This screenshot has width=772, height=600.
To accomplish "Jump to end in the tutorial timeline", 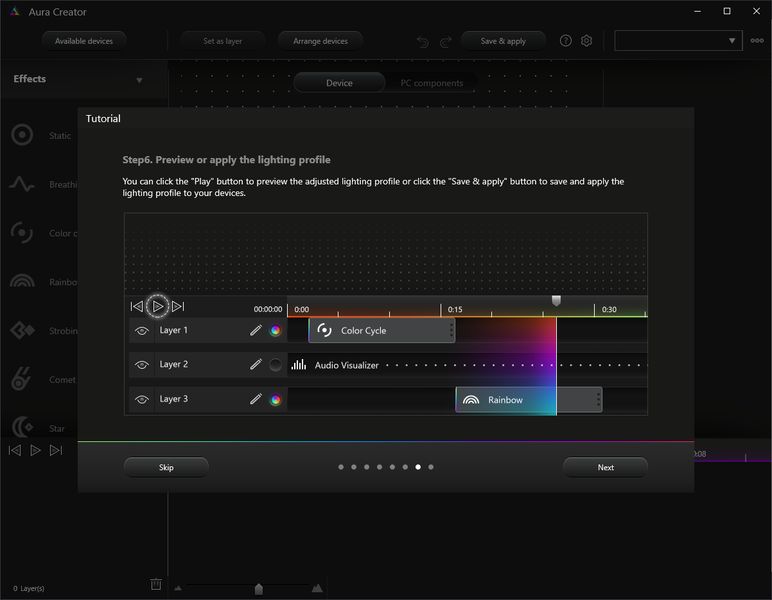I will coord(178,307).
